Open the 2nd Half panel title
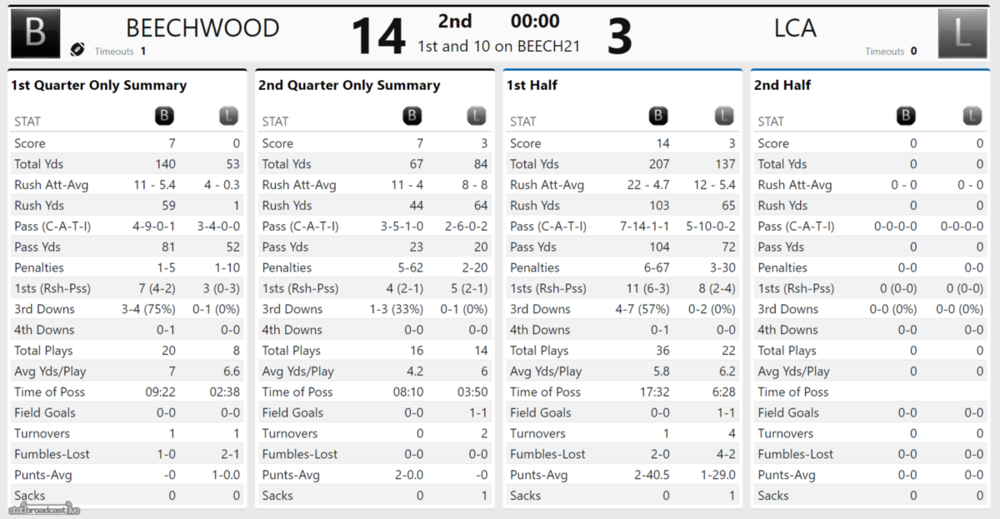This screenshot has height=519, width=1000. (783, 85)
